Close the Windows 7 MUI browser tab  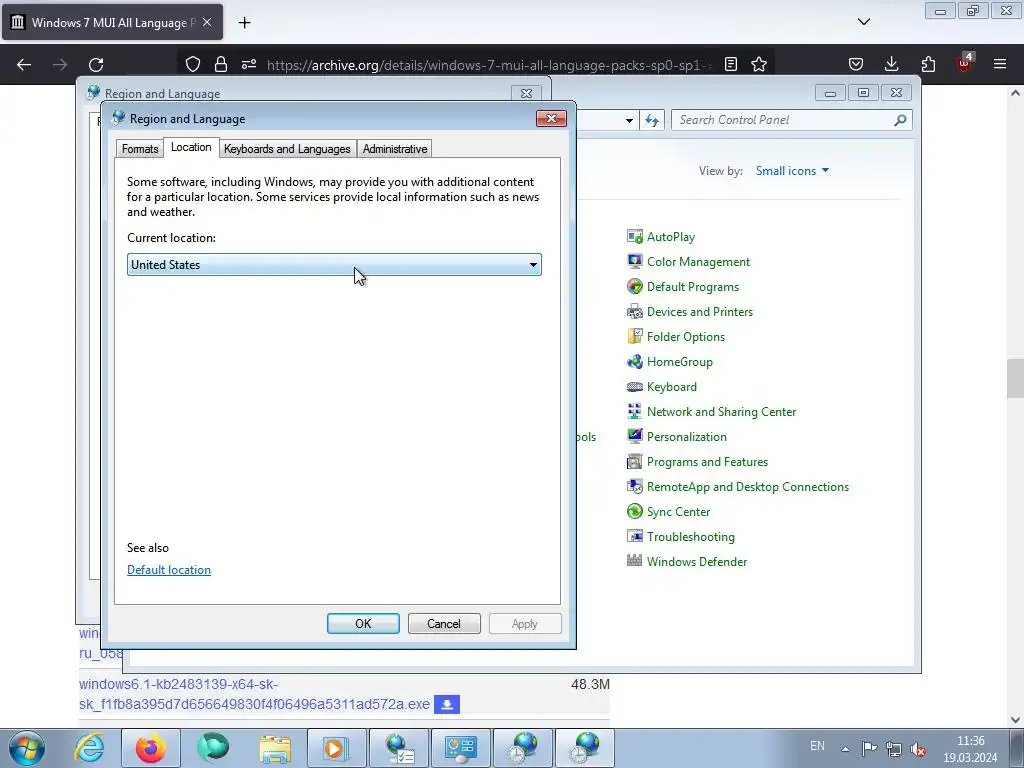pyautogui.click(x=207, y=22)
